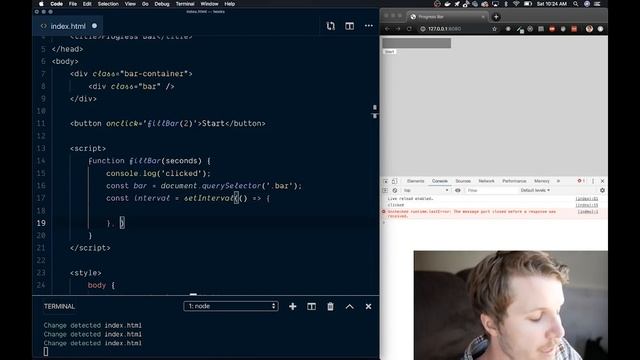The image size is (640, 360).
Task: Split the terminal panel
Action: pyautogui.click(x=311, y=306)
